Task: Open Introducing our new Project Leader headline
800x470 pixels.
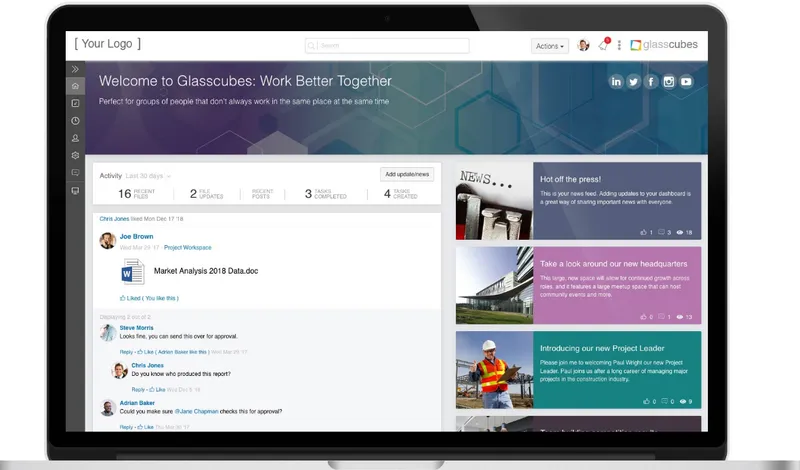Action: click(x=602, y=349)
